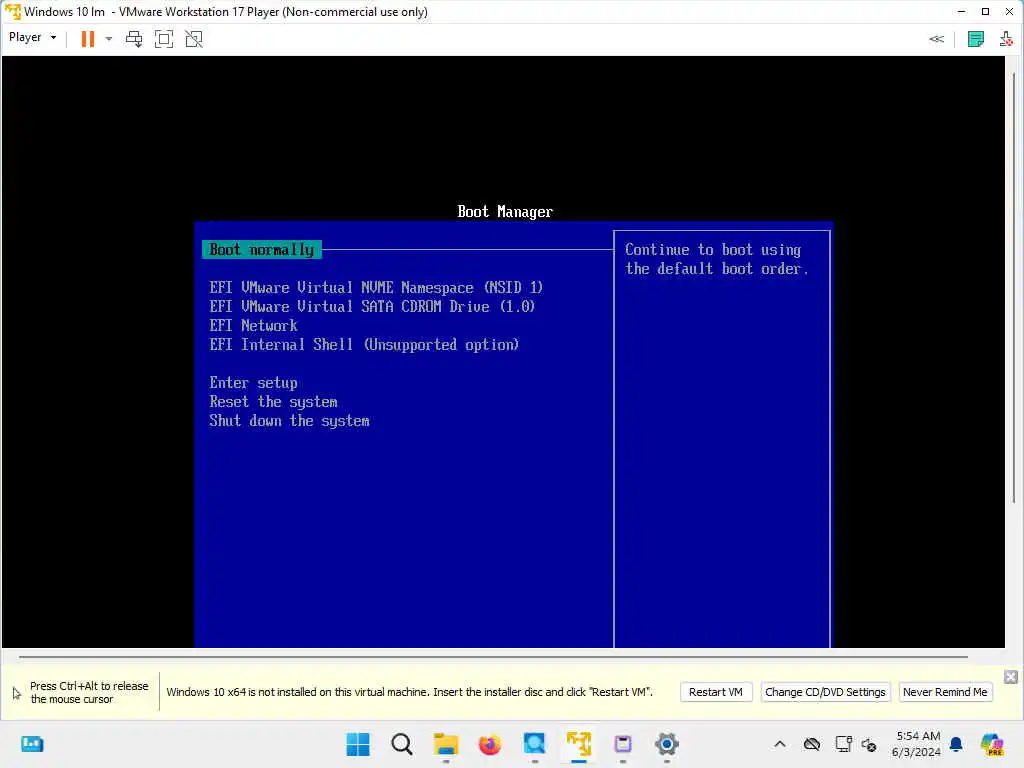Image resolution: width=1024 pixels, height=768 pixels.
Task: Open notifications bell icon
Action: [956, 744]
